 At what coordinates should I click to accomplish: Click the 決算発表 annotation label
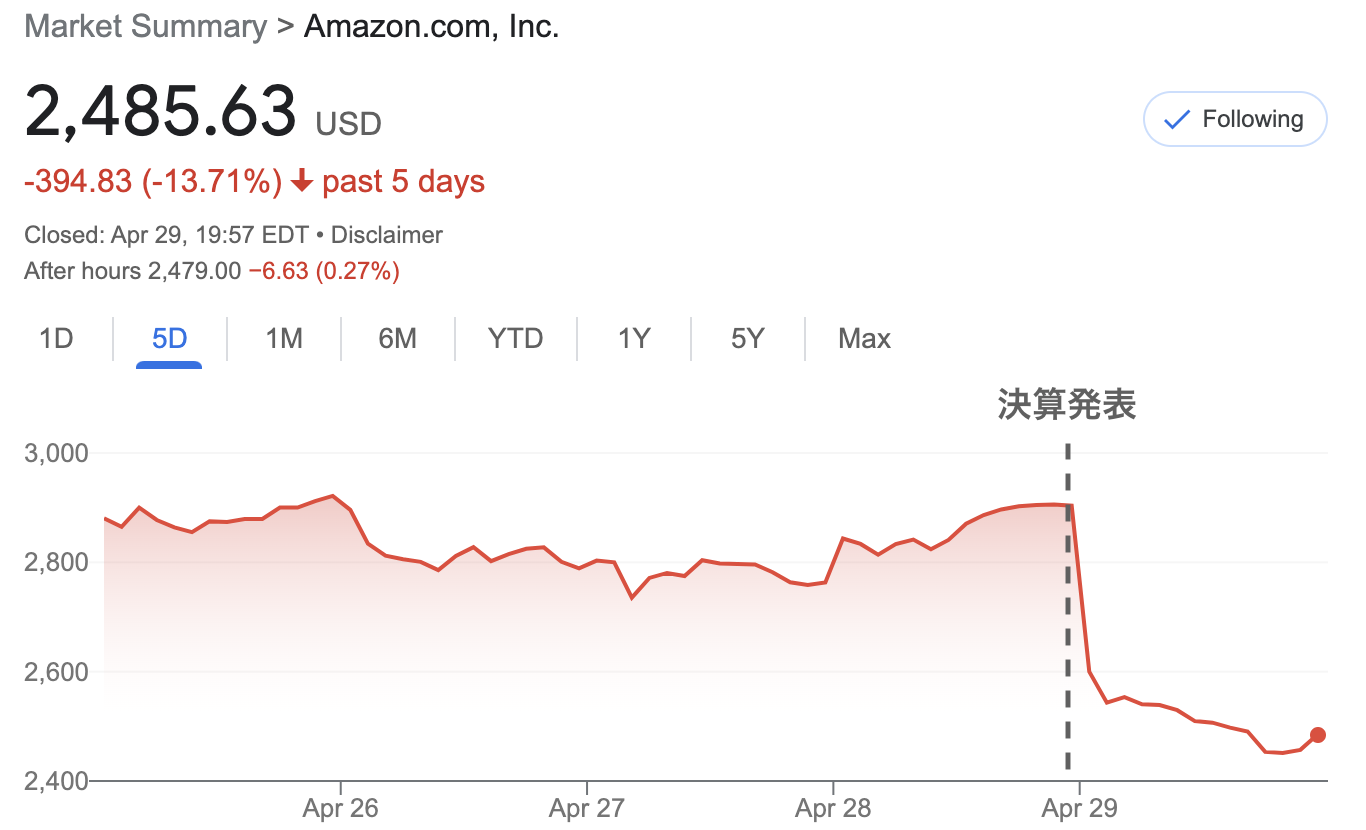coord(1067,405)
